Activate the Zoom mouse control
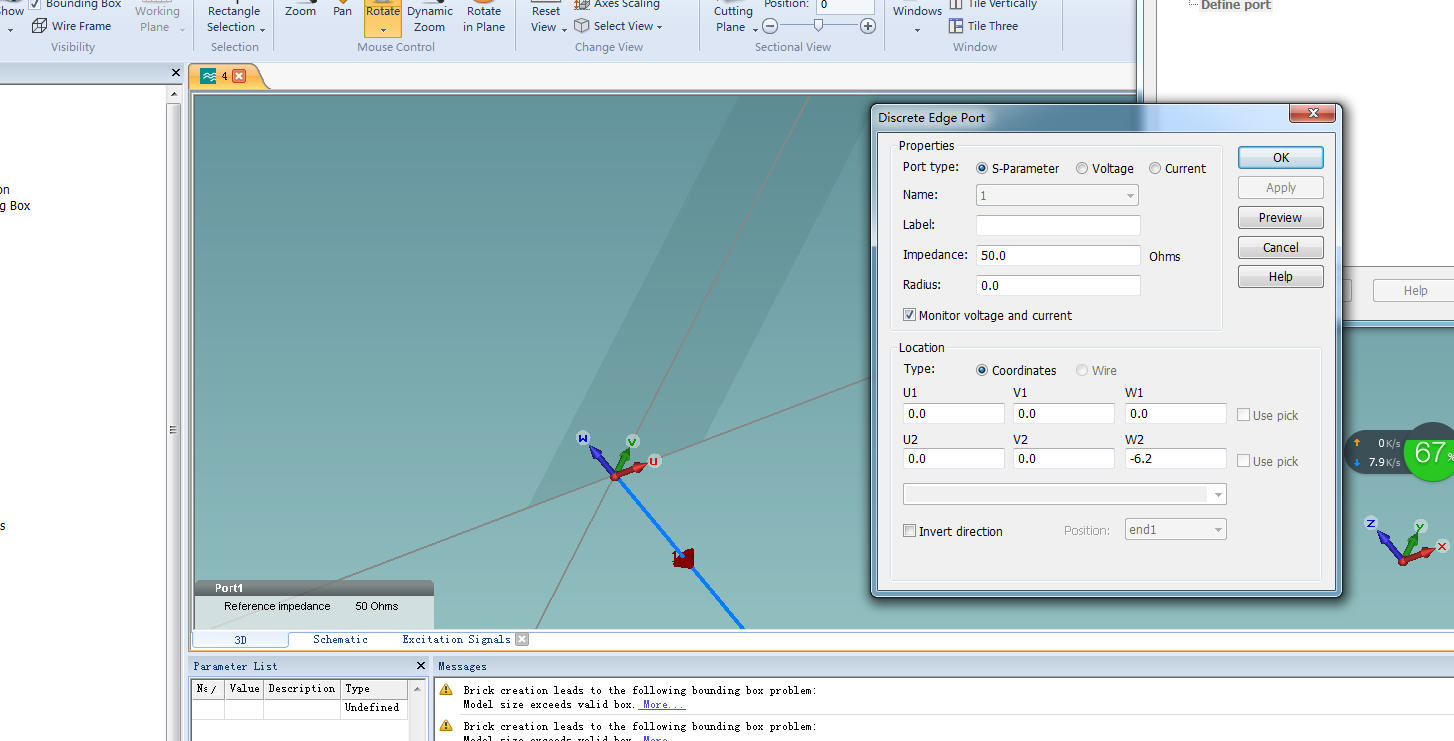This screenshot has width=1454, height=741. coord(300,10)
